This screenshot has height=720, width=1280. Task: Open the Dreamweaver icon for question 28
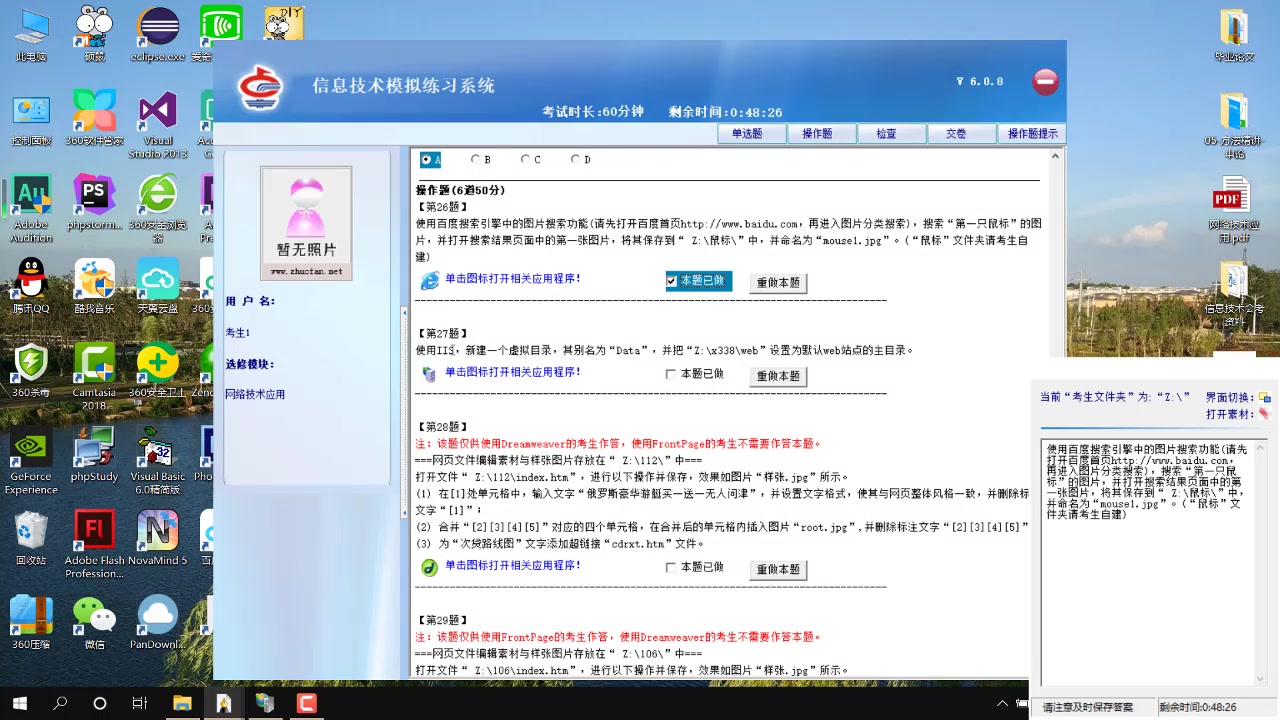(430, 568)
